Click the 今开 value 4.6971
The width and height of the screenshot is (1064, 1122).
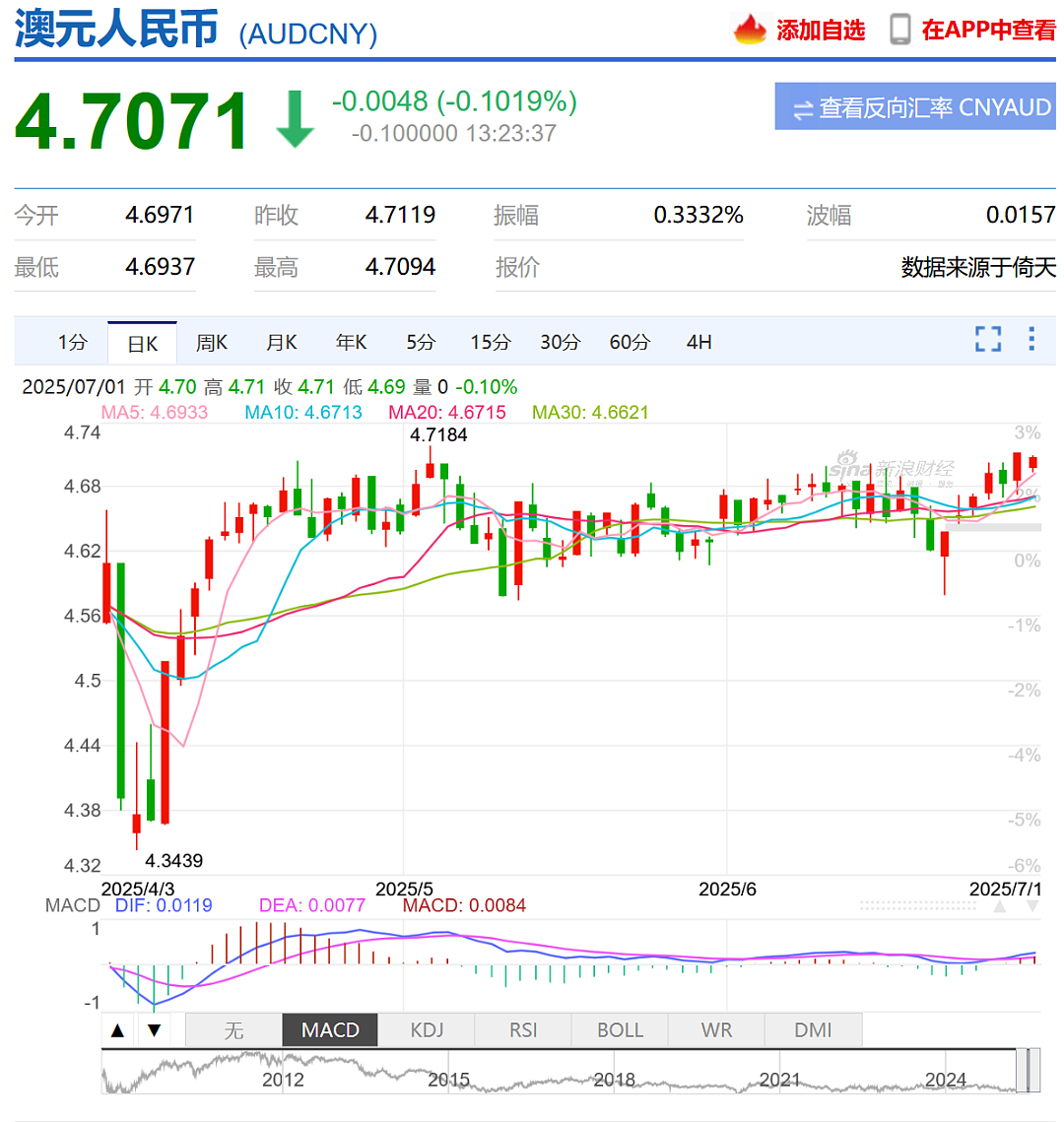click(160, 215)
